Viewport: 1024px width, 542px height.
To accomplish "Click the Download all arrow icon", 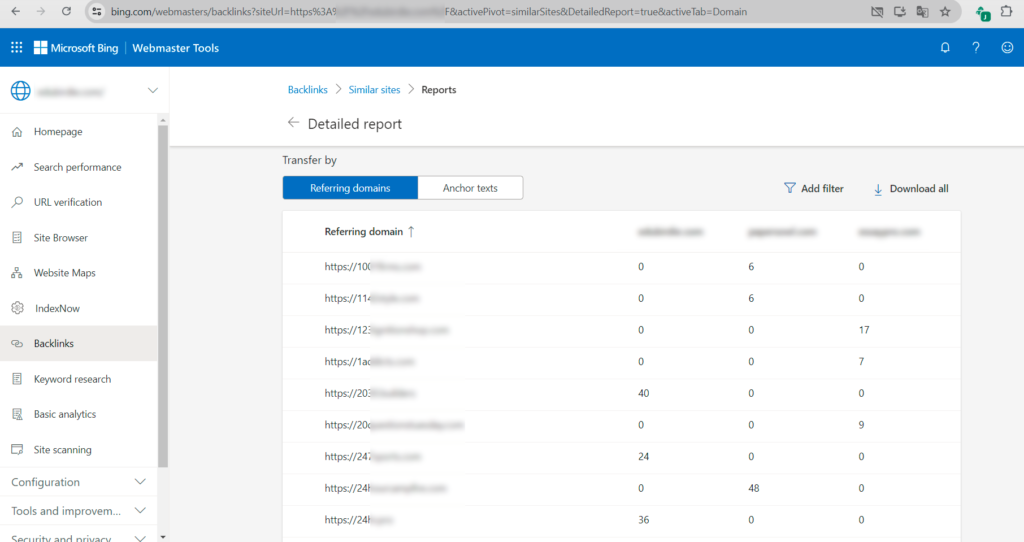I will click(x=878, y=189).
